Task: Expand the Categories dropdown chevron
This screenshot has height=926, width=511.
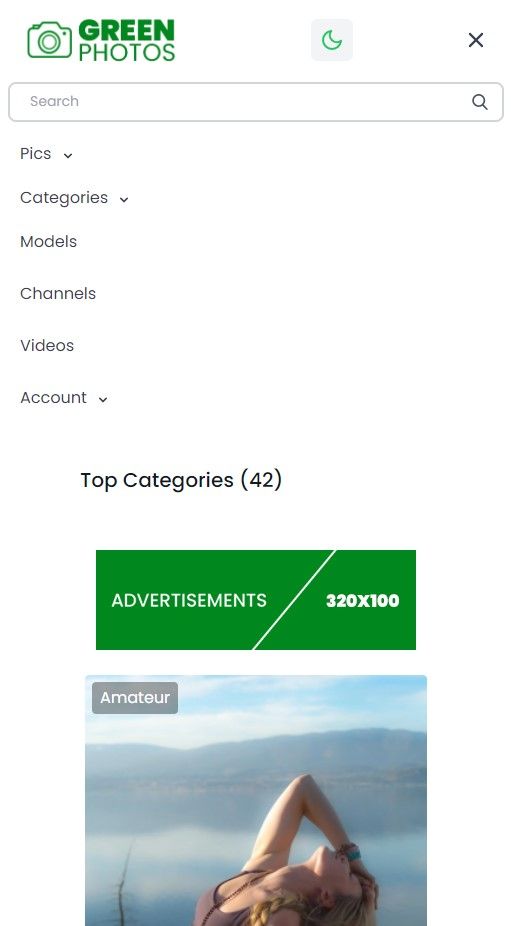Action: (x=123, y=200)
